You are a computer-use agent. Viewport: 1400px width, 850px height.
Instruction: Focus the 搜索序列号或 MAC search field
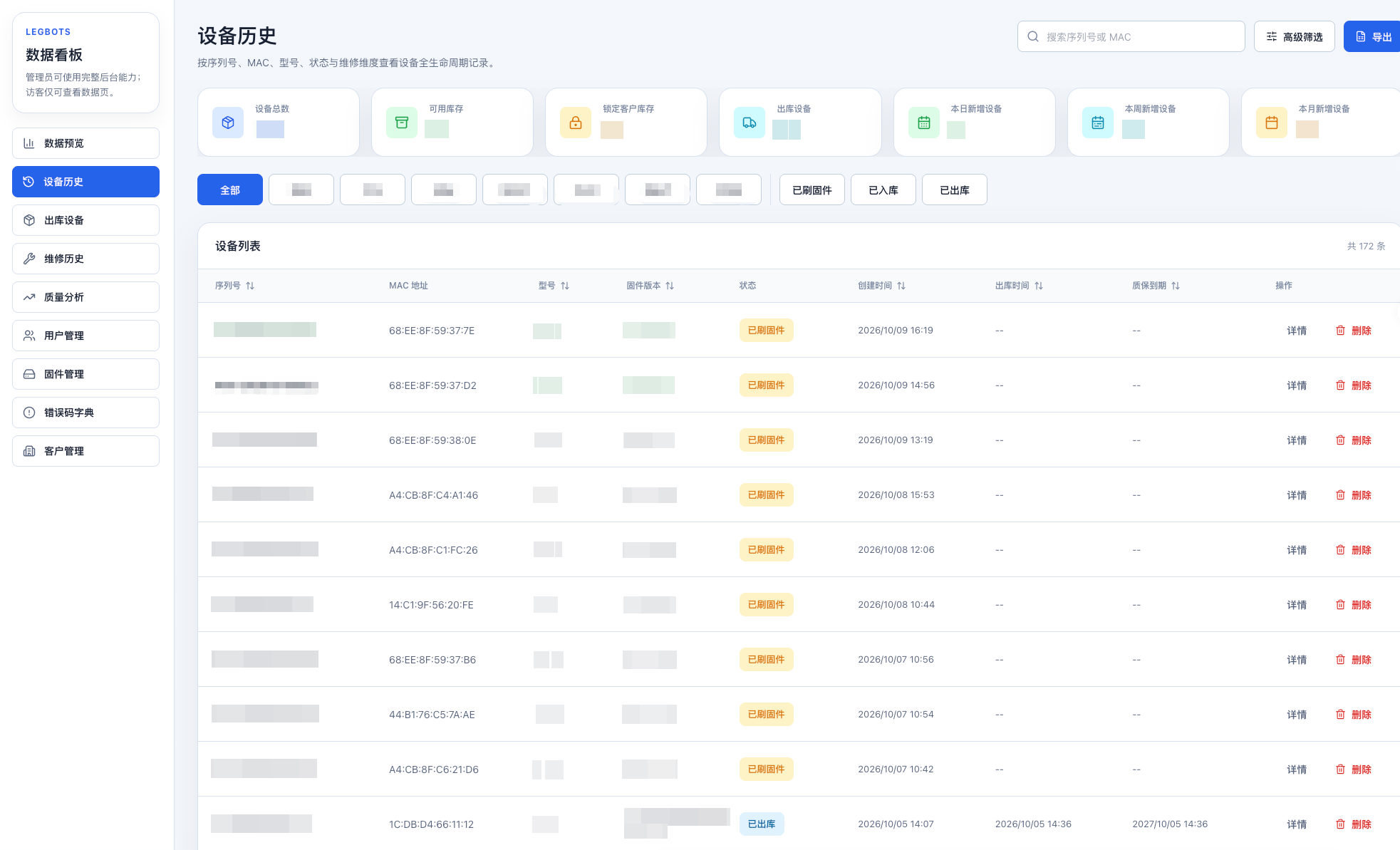pyautogui.click(x=1131, y=36)
